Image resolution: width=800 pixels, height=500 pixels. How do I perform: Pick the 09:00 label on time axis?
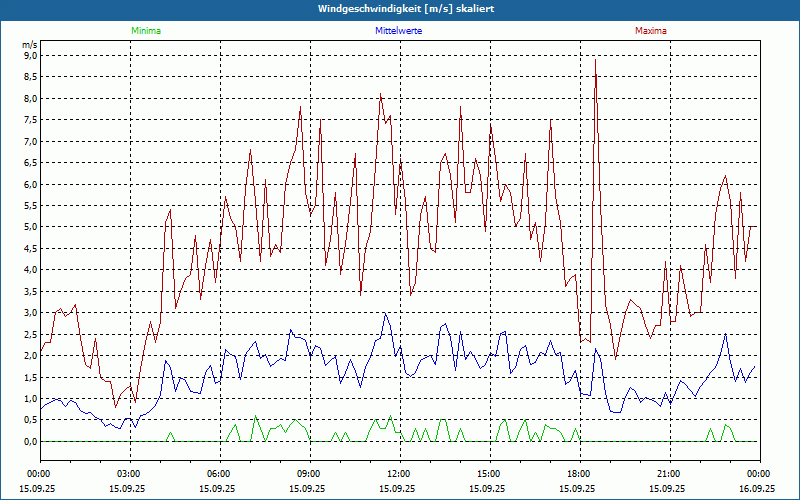(309, 474)
